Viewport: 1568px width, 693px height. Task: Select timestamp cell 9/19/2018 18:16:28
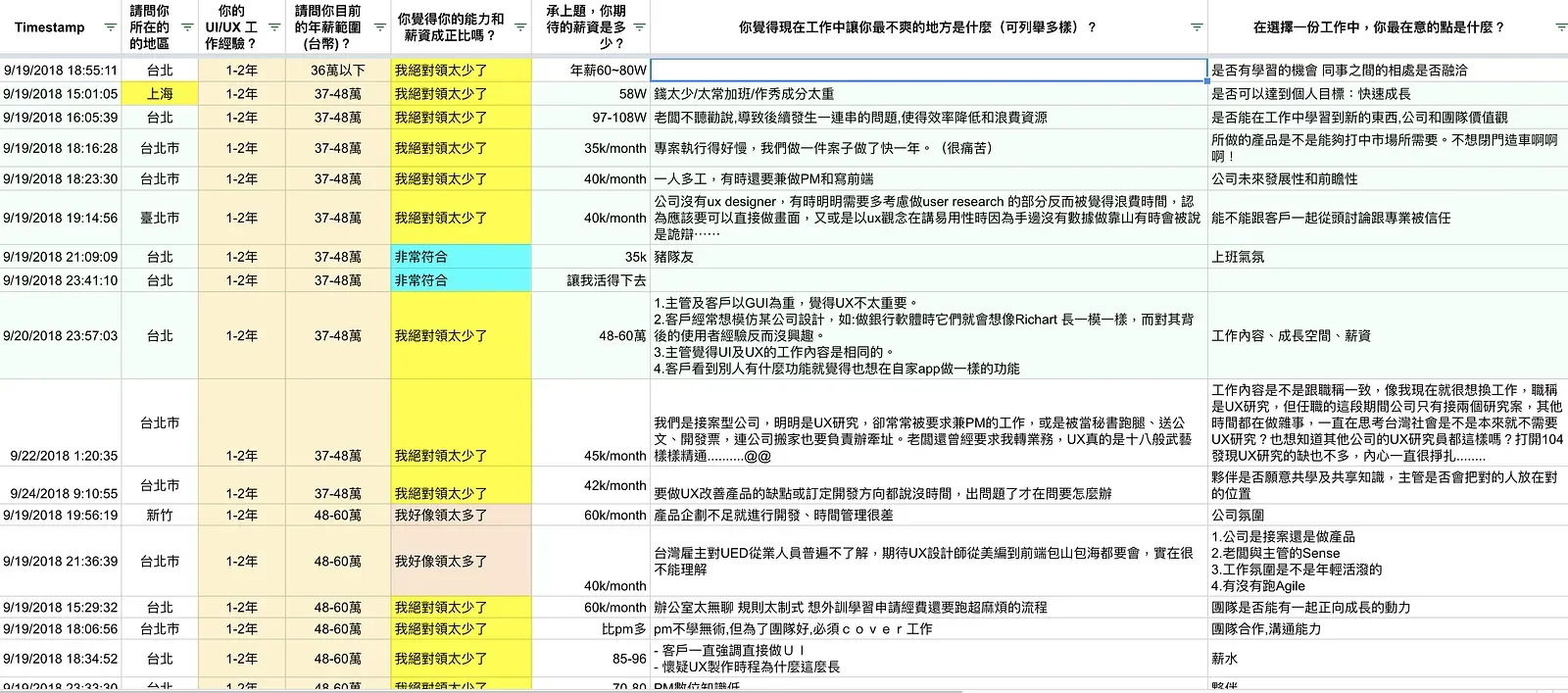(x=61, y=148)
